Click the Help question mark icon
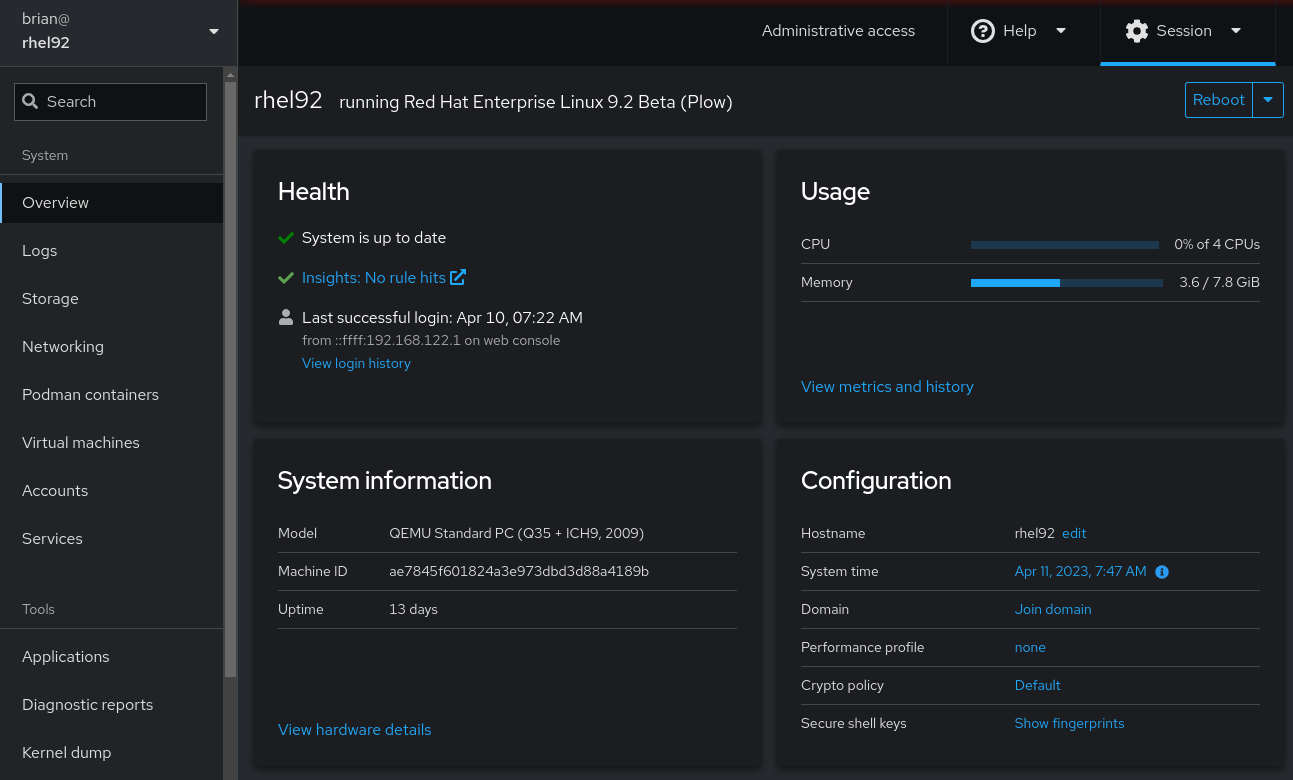 coord(983,31)
